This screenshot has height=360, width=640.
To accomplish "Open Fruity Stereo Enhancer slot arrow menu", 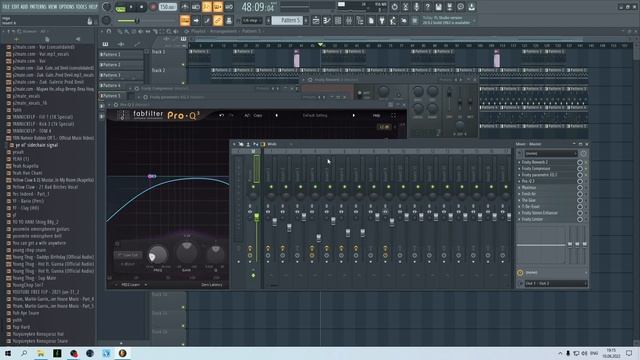I will coord(519,213).
